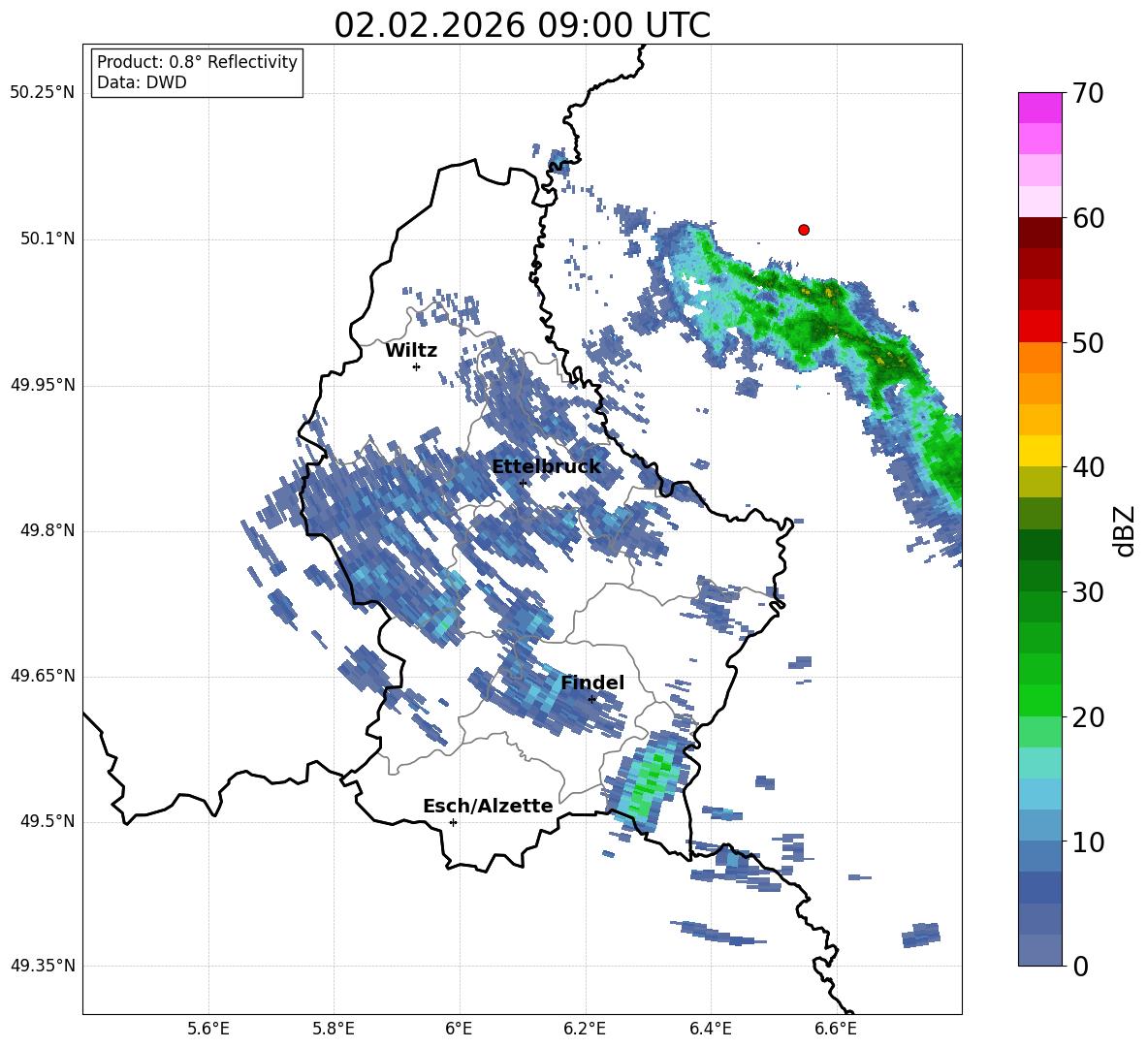Image resolution: width=1148 pixels, height=1048 pixels.
Task: Click the colorbar value 10
Action: (x=1088, y=842)
